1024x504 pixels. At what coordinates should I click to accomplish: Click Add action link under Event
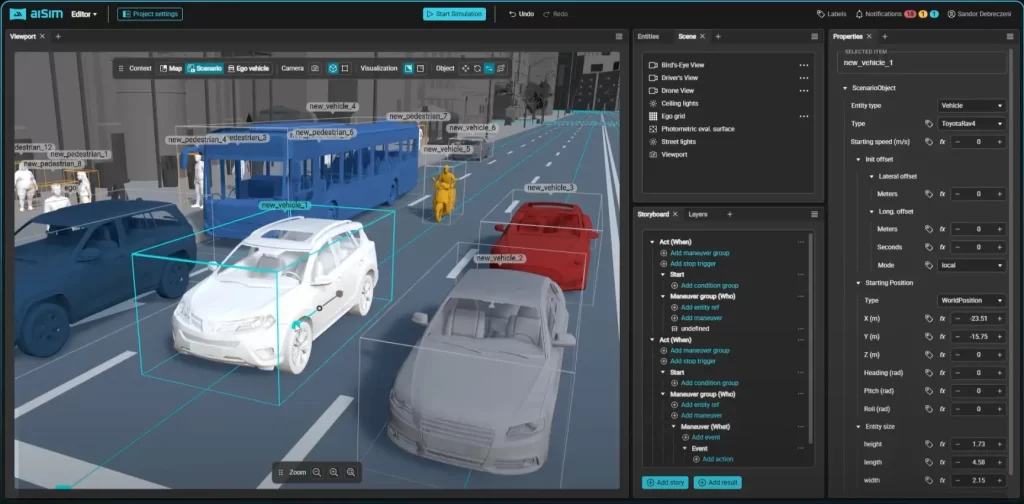coord(713,459)
